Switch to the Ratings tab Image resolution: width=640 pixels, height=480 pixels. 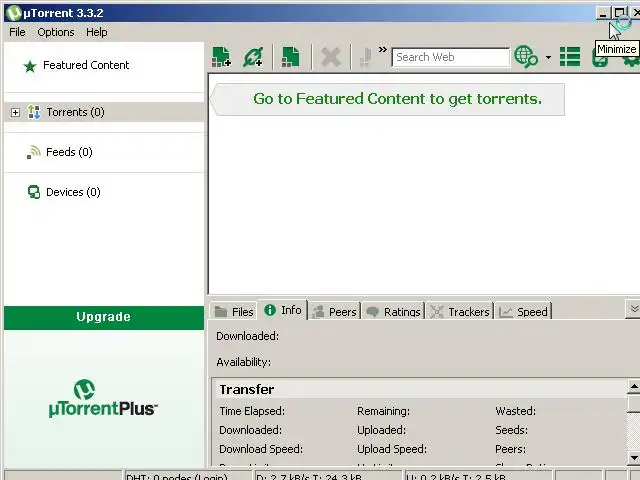coord(393,312)
